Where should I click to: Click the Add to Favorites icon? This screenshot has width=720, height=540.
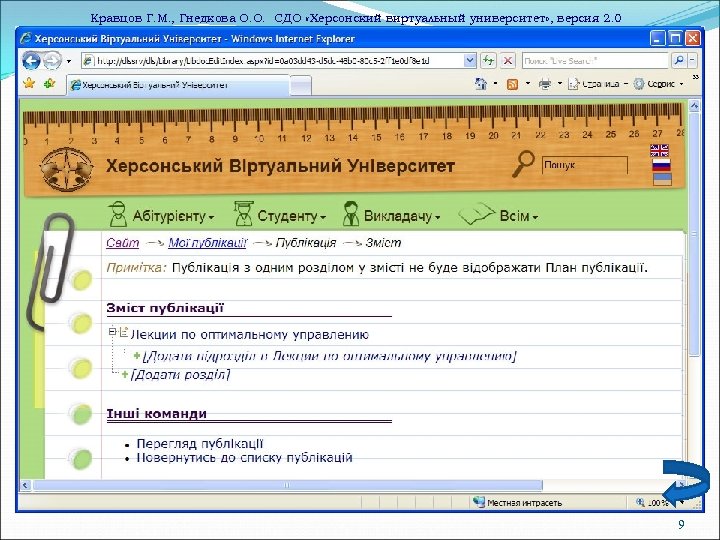click(49, 84)
